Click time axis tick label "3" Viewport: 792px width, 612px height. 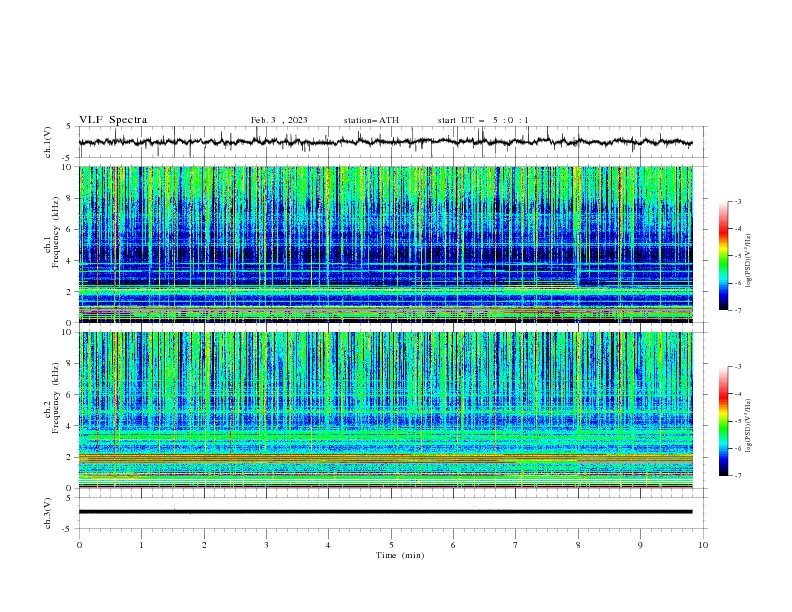tap(266, 545)
